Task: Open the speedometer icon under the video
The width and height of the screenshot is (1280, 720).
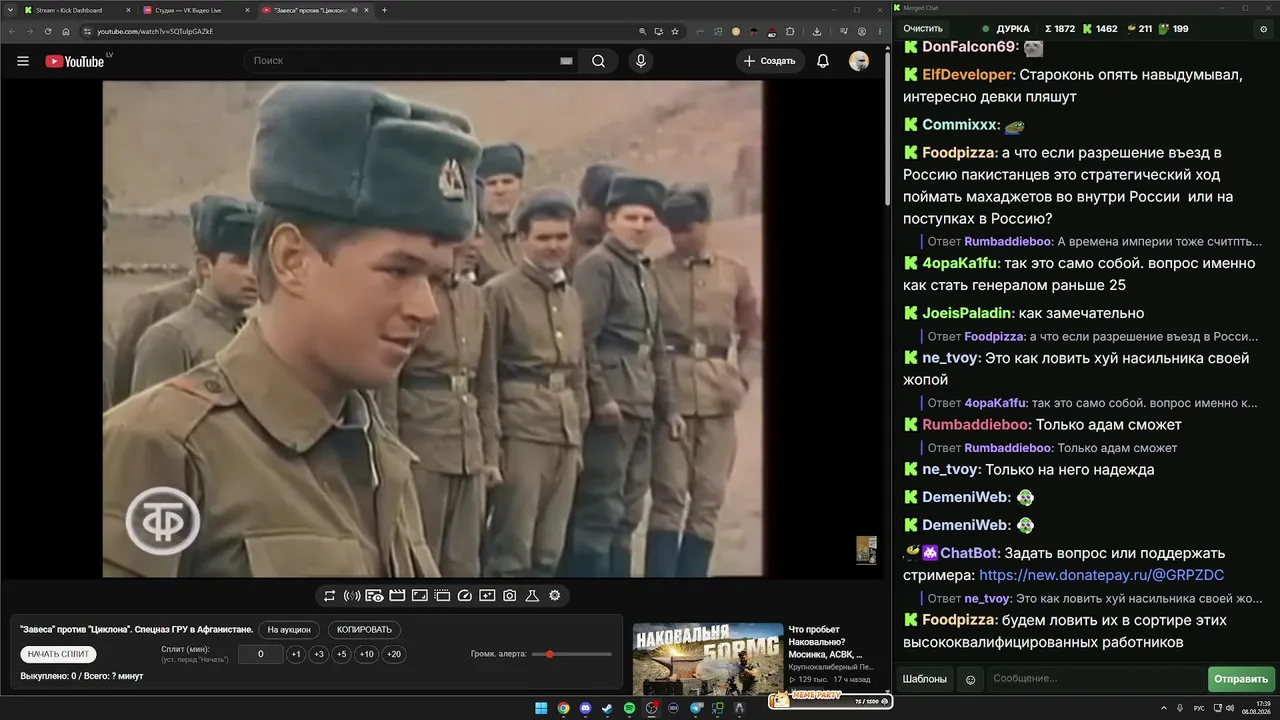Action: (x=464, y=596)
